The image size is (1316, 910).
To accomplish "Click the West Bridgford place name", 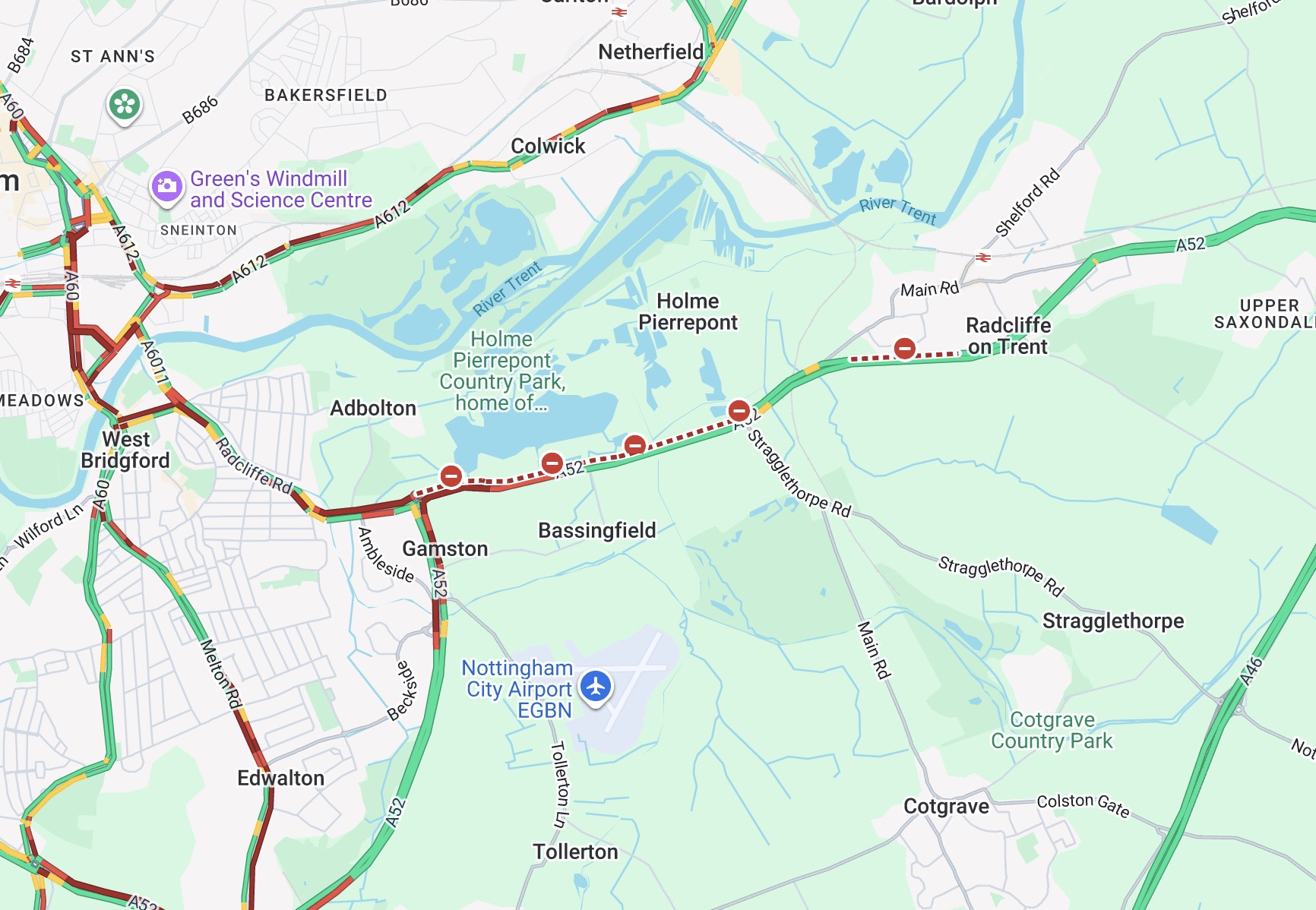I will (125, 450).
